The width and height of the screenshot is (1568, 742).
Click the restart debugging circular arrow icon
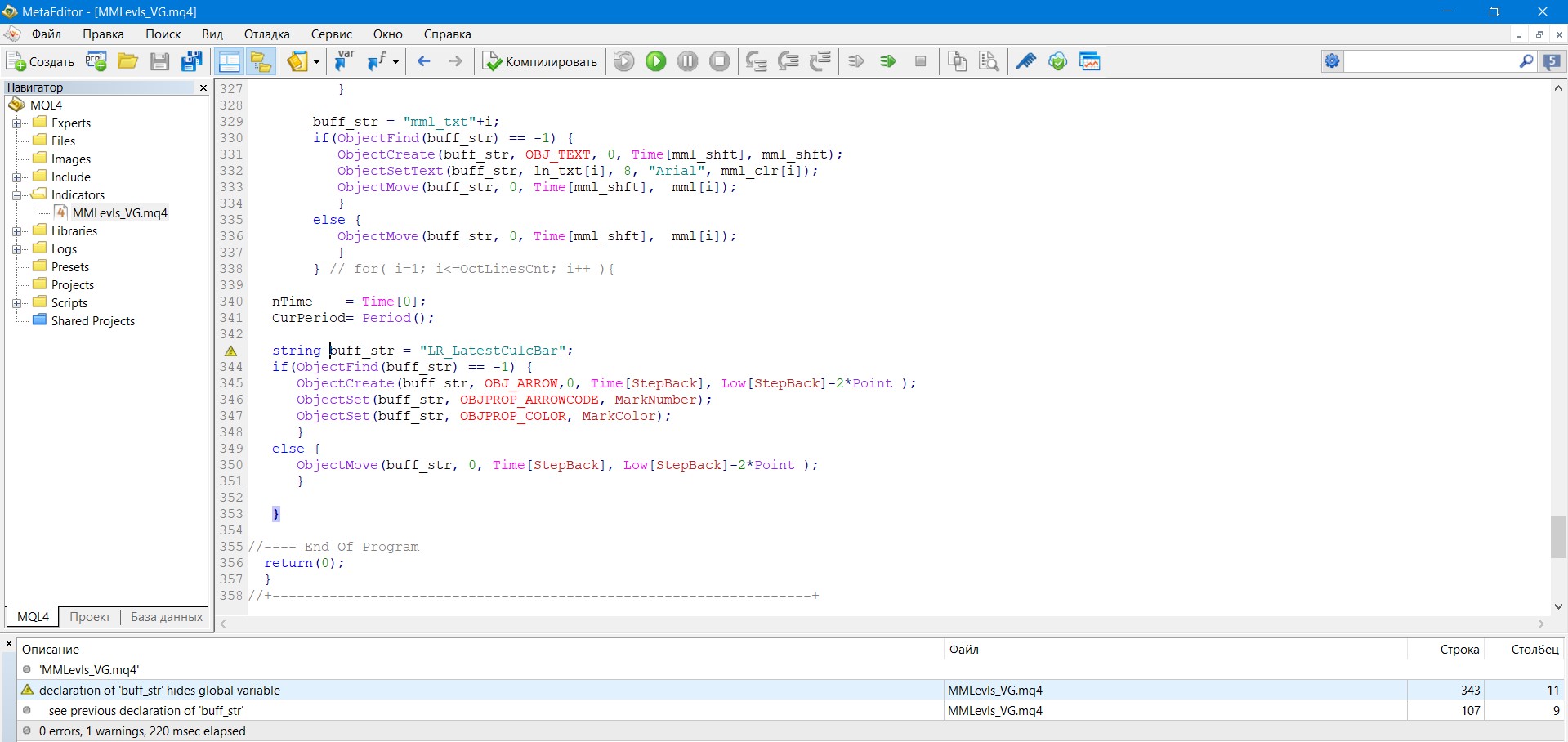[624, 61]
